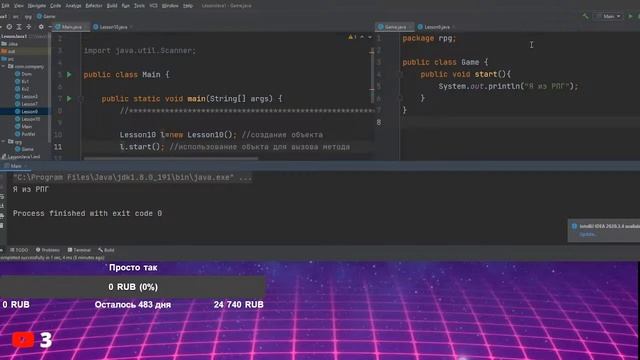Viewport: 640px width, 360px height.
Task: Open the Build menu
Action: point(112,6)
